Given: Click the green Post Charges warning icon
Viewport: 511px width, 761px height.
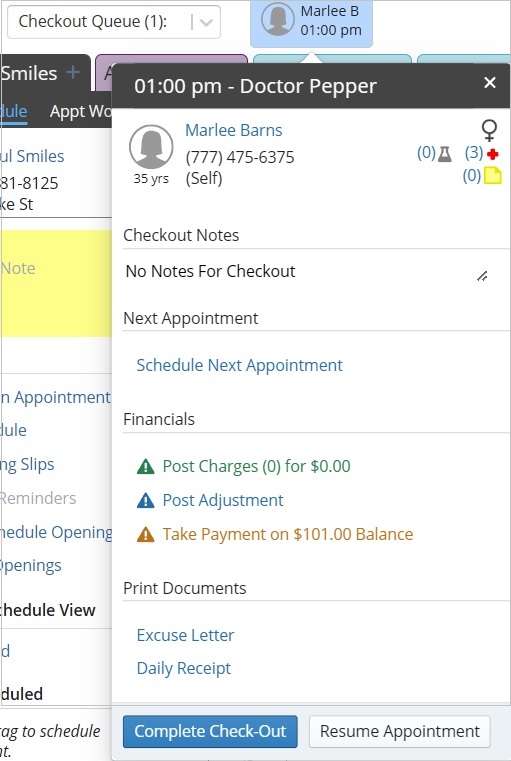Looking at the screenshot, I should 146,466.
